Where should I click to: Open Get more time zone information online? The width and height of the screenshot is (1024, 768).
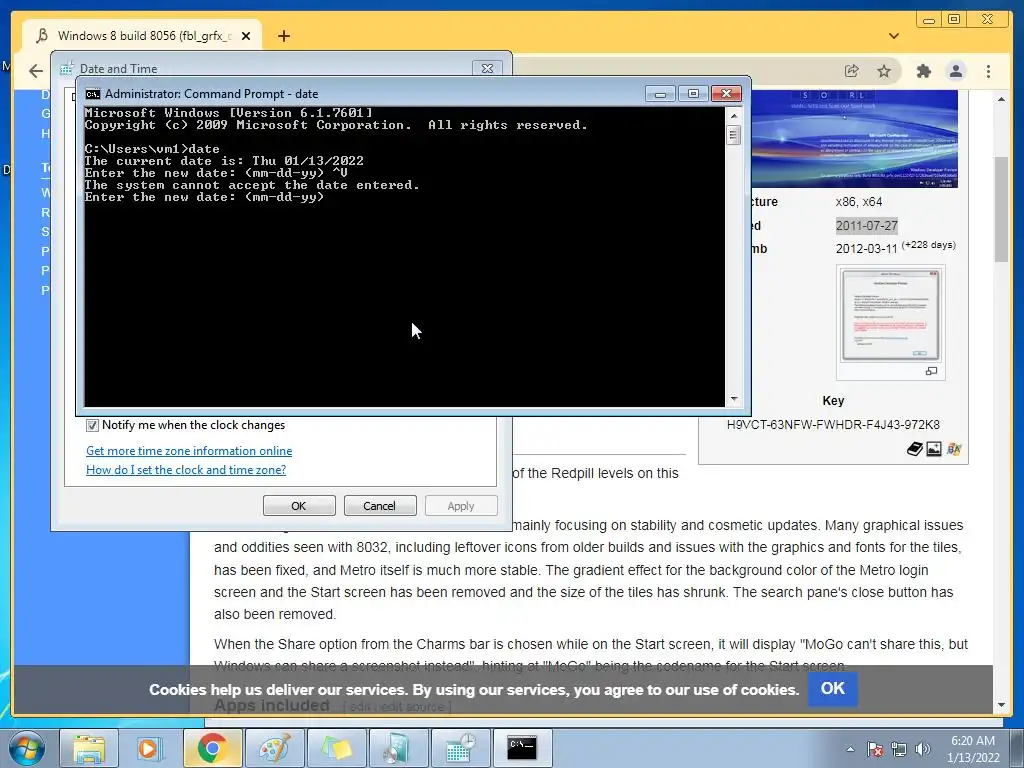pyautogui.click(x=189, y=451)
